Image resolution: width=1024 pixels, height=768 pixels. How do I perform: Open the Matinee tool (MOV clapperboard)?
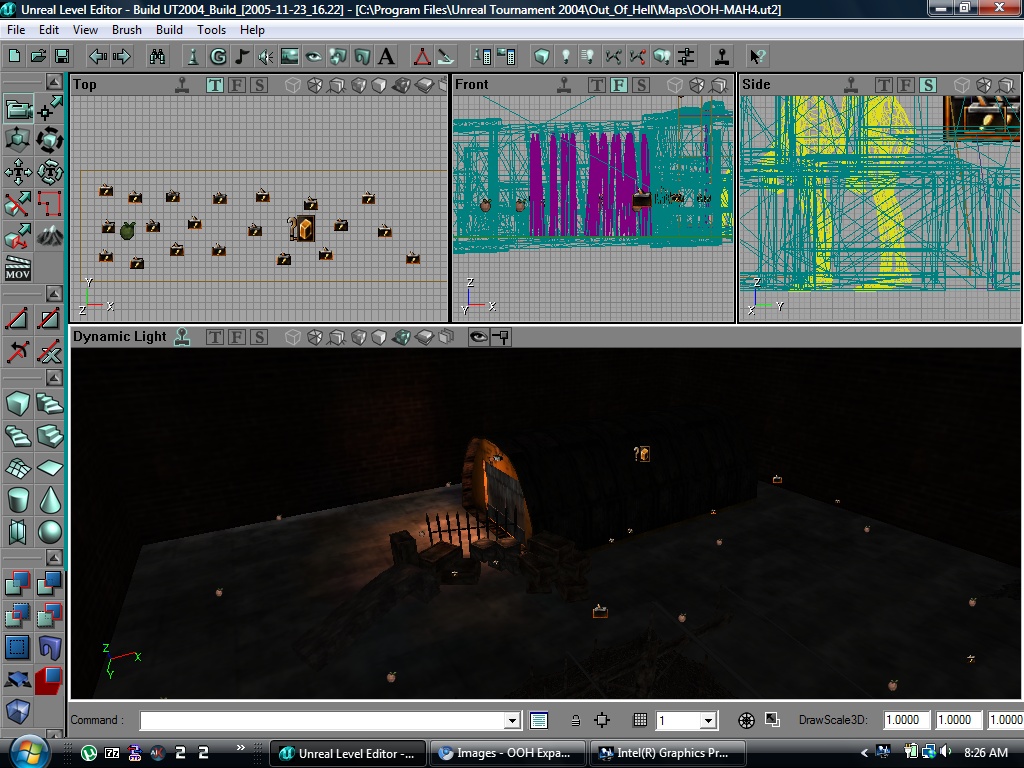[18, 268]
